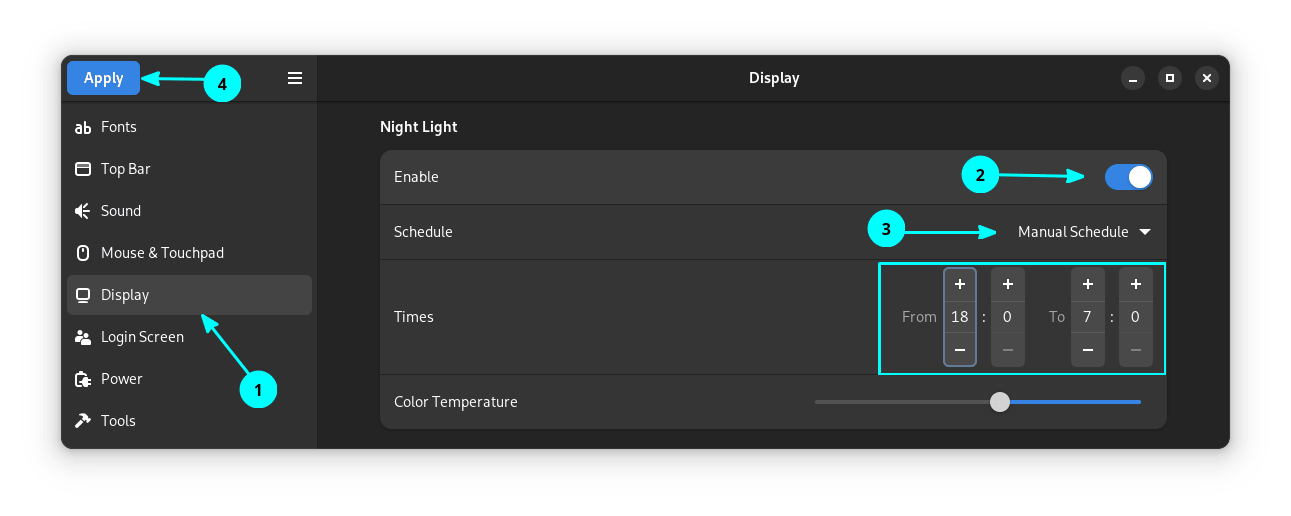The image size is (1291, 516).
Task: Click the Sound speaker icon
Action: point(83,211)
